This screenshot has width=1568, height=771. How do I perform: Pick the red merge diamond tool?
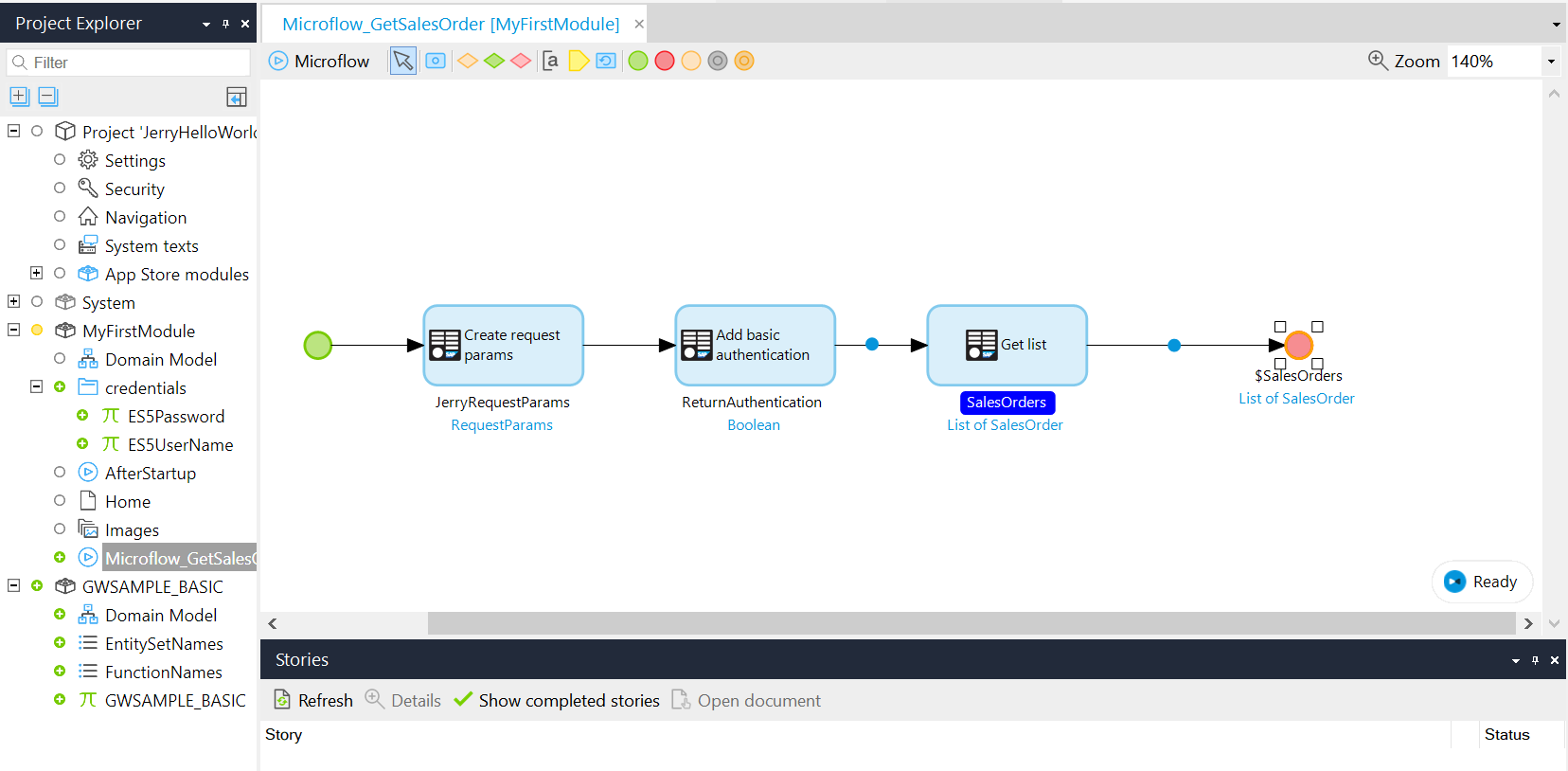pos(521,61)
